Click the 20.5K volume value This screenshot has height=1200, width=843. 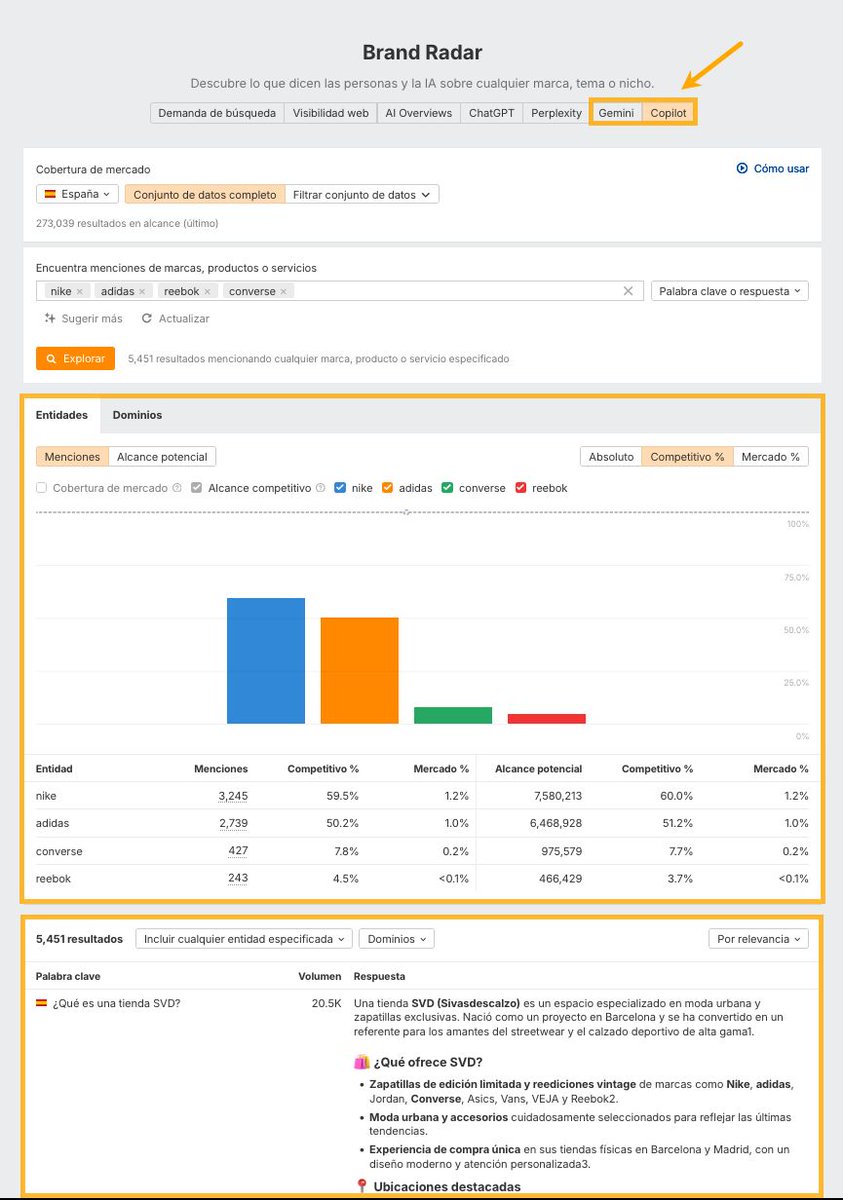(326, 1003)
